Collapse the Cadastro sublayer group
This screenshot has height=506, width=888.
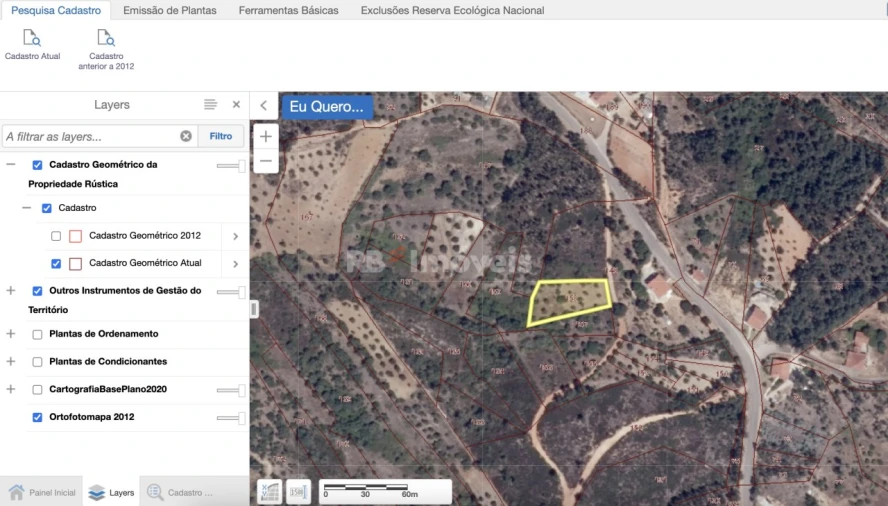27,208
